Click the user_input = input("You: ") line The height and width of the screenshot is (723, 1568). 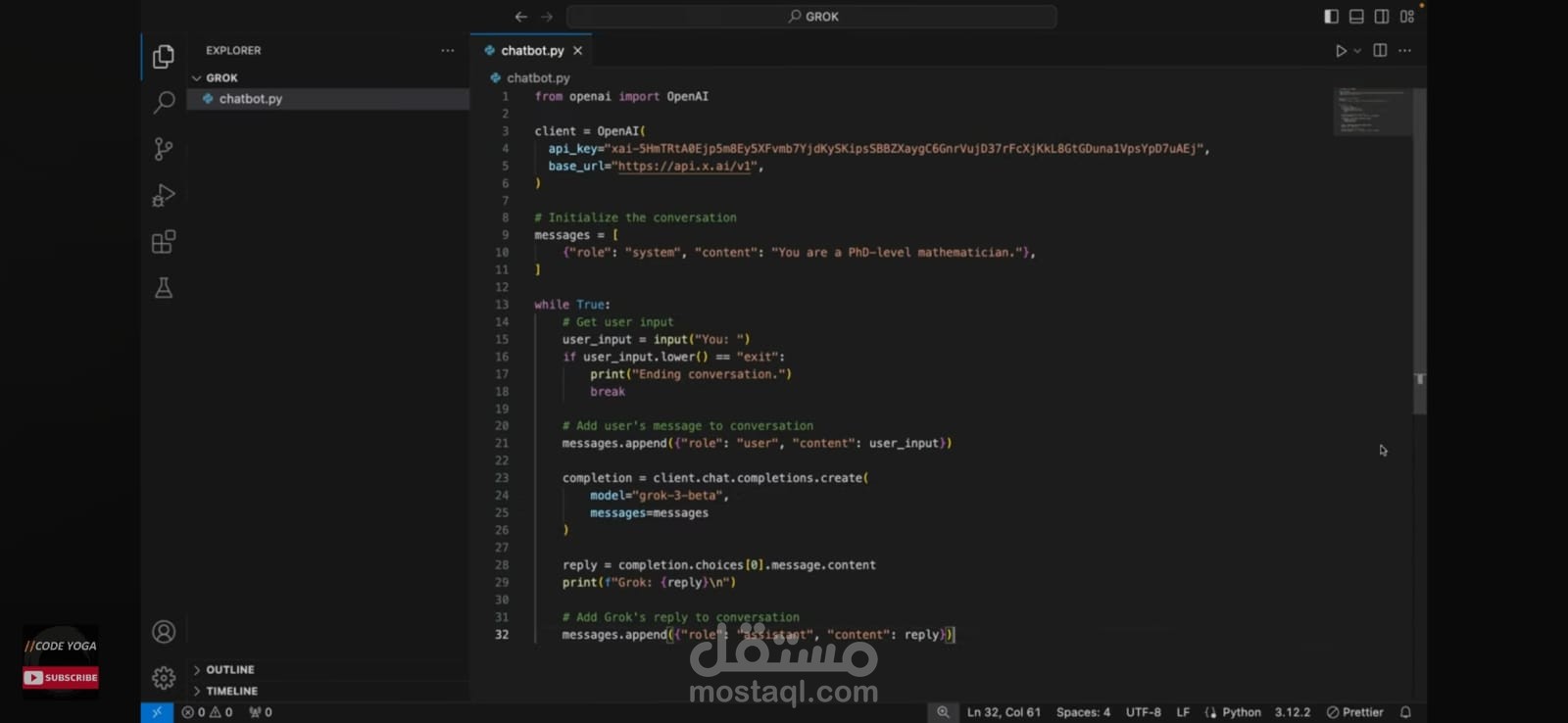point(656,340)
